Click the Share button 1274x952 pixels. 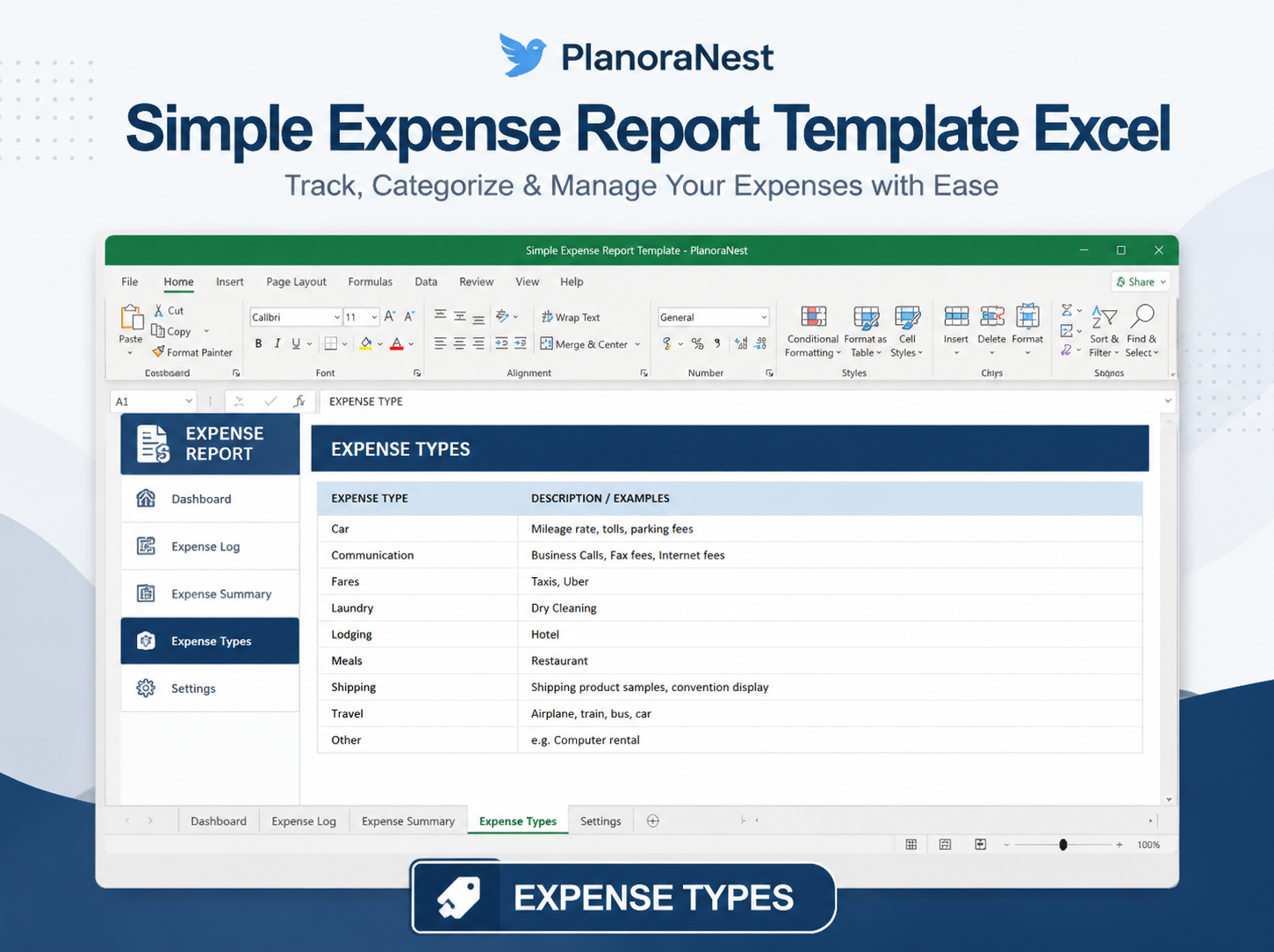click(x=1141, y=282)
